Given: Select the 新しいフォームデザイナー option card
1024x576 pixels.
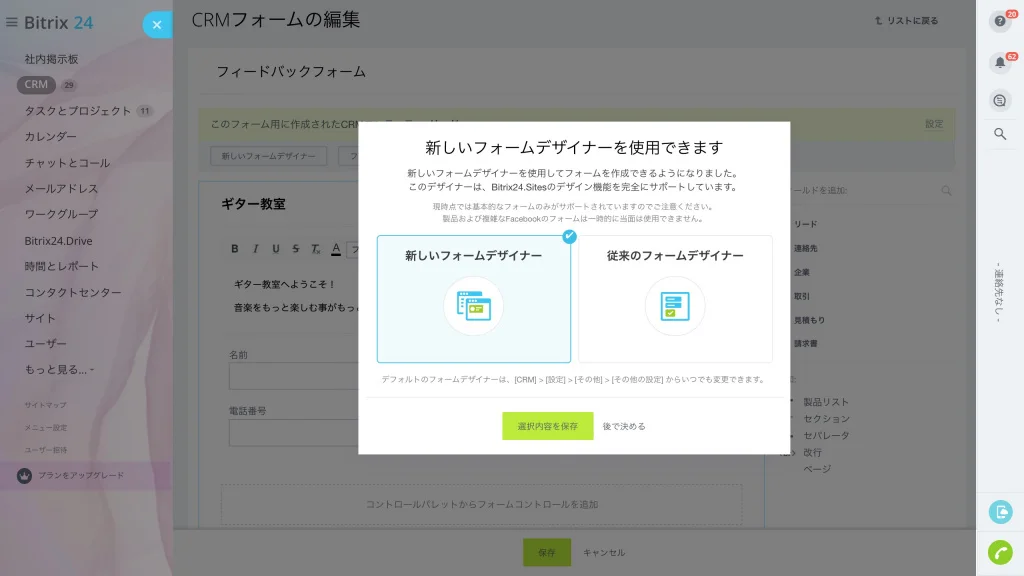Looking at the screenshot, I should click(x=473, y=299).
